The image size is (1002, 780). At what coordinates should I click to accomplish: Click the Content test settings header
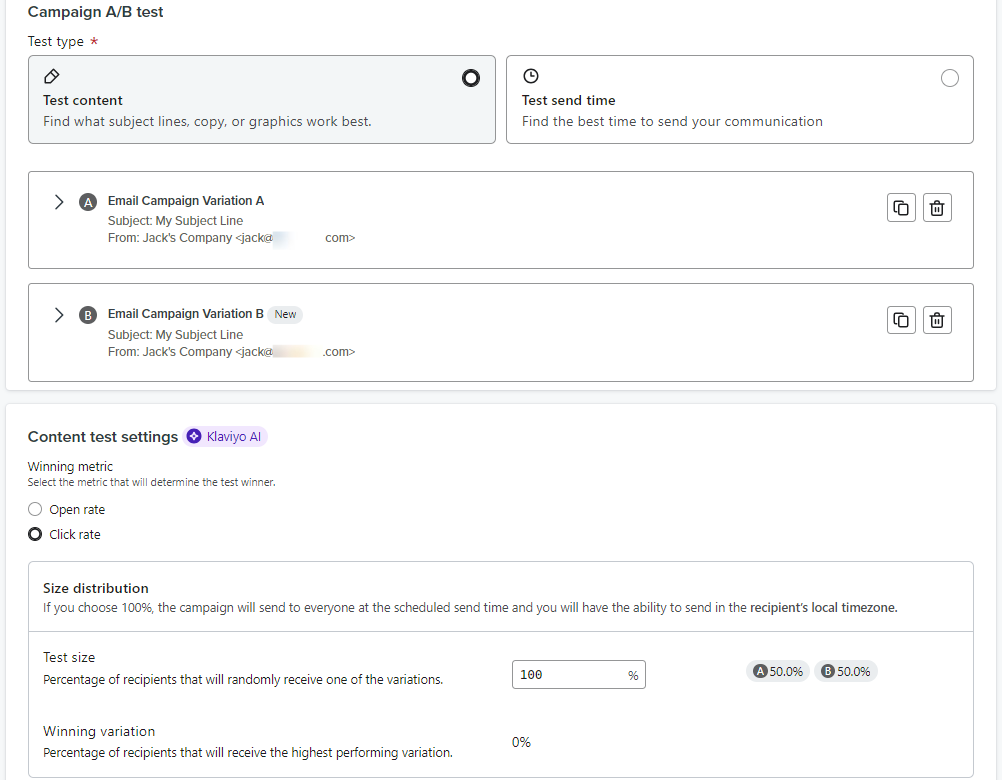(x=103, y=436)
